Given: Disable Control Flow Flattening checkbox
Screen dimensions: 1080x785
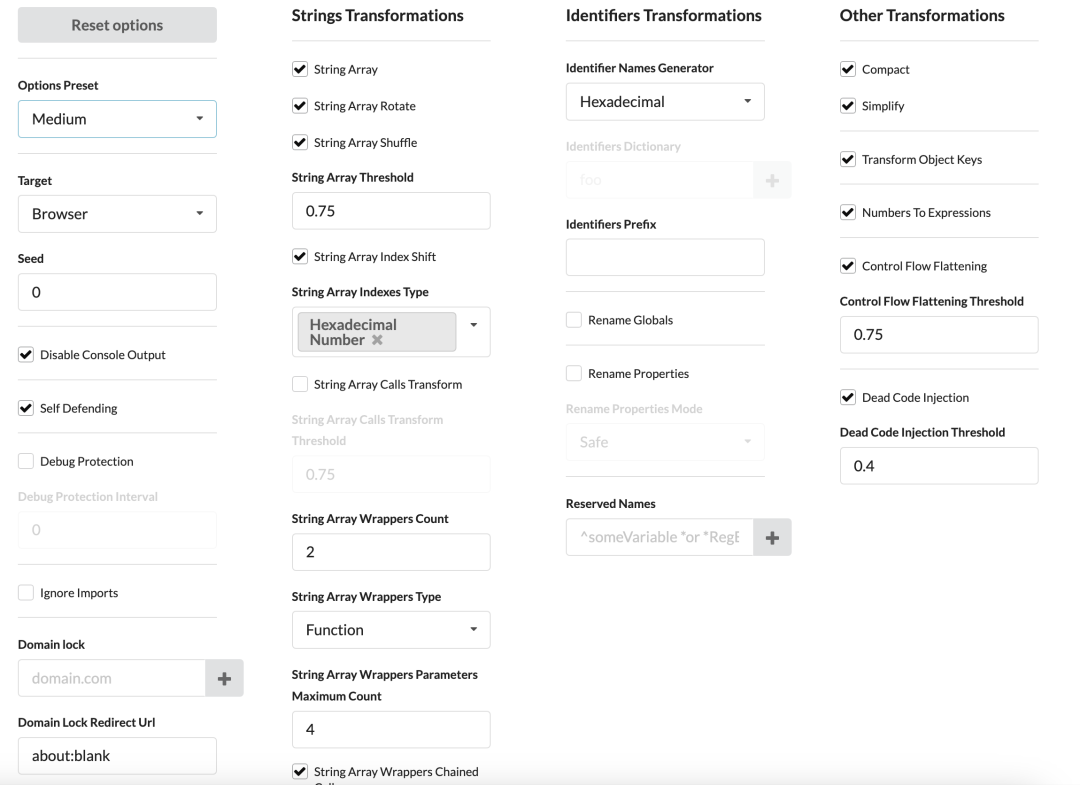Looking at the screenshot, I should (x=848, y=266).
